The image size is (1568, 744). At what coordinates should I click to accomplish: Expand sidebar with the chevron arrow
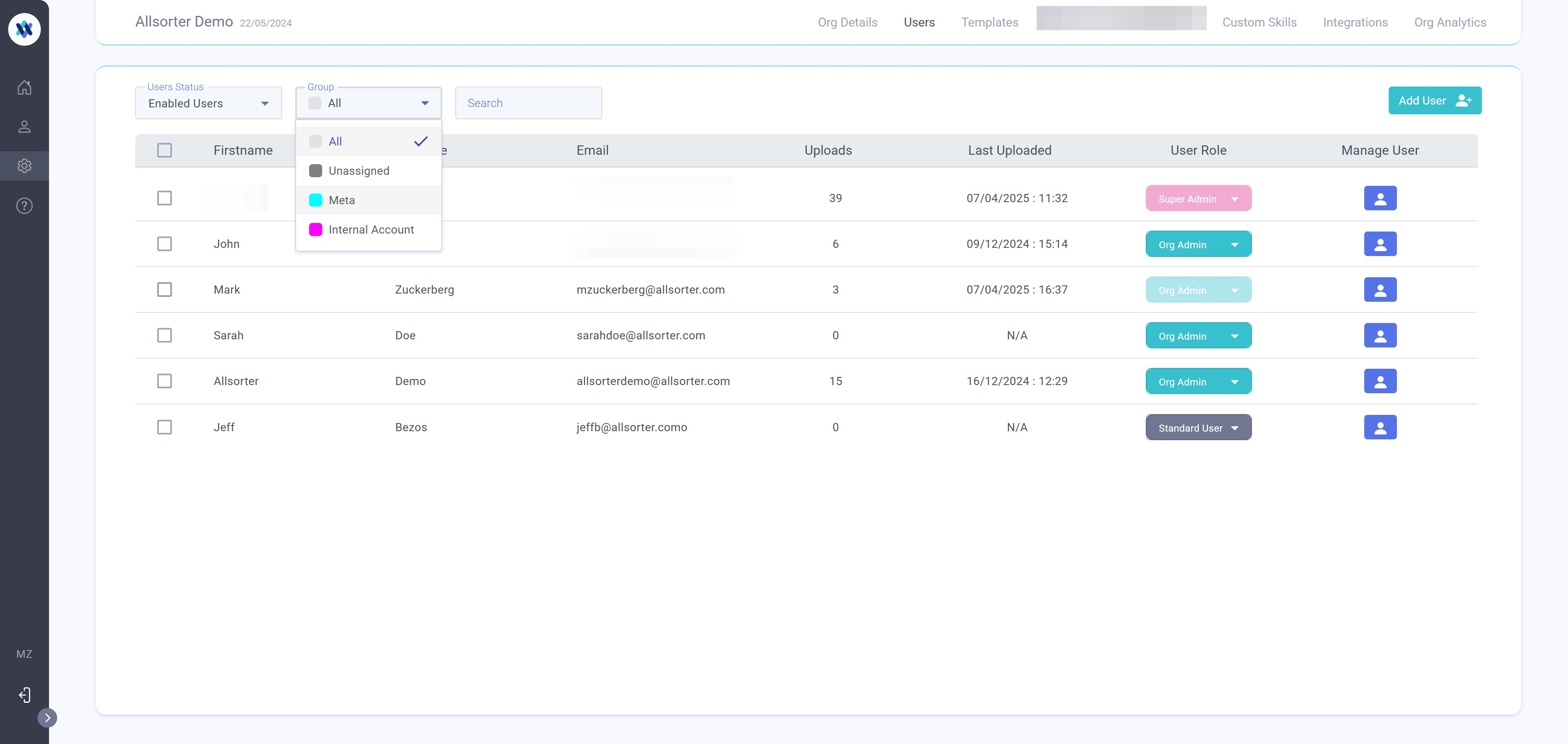coord(47,718)
